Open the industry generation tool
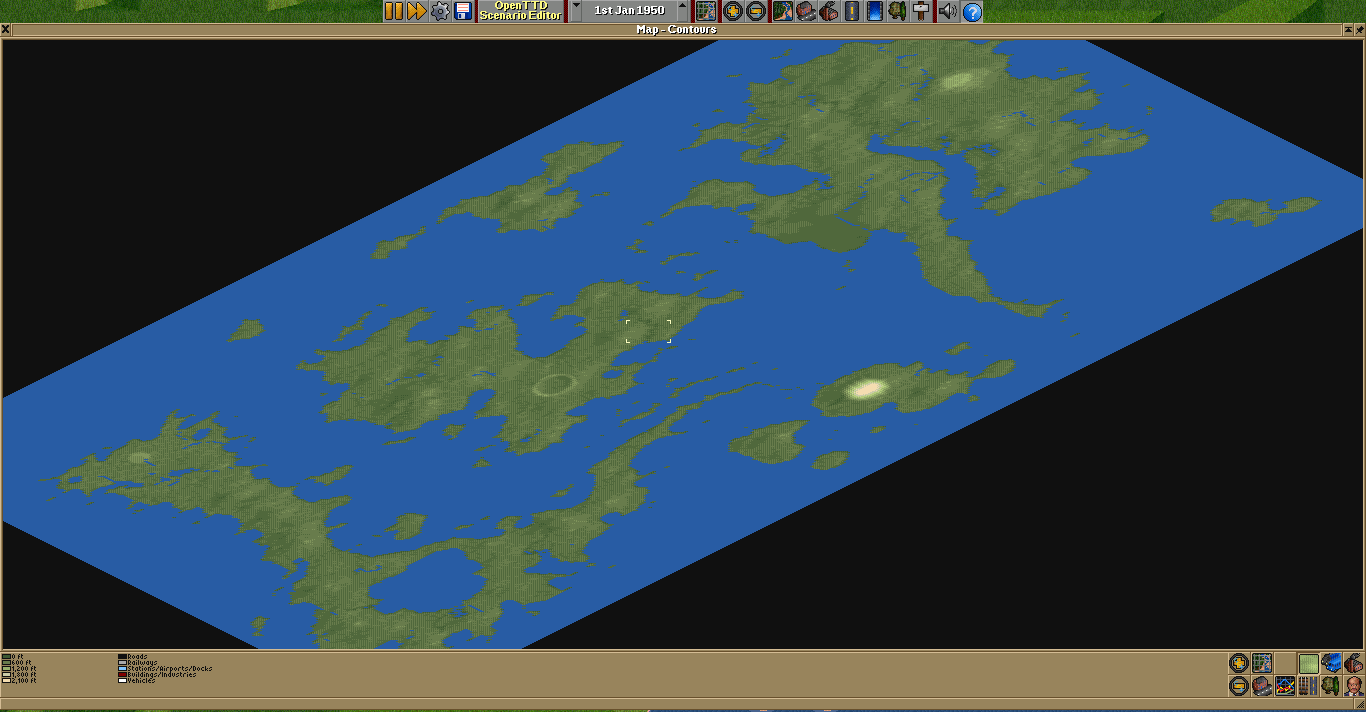This screenshot has width=1366, height=712. click(x=828, y=11)
